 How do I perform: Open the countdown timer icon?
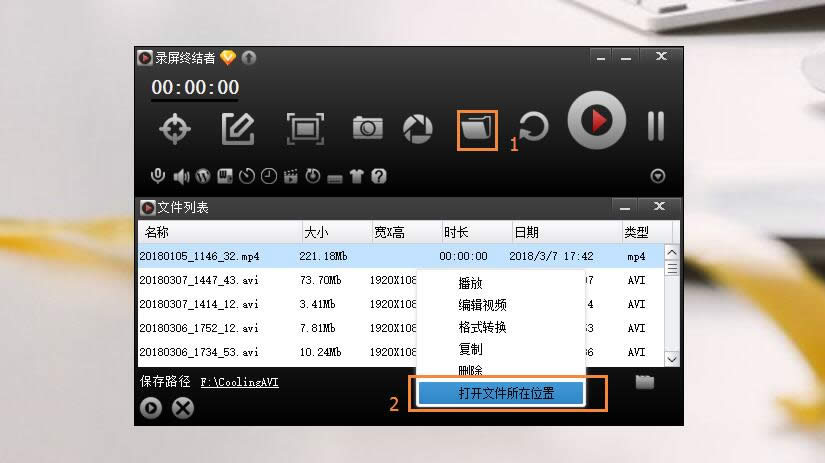[x=247, y=176]
